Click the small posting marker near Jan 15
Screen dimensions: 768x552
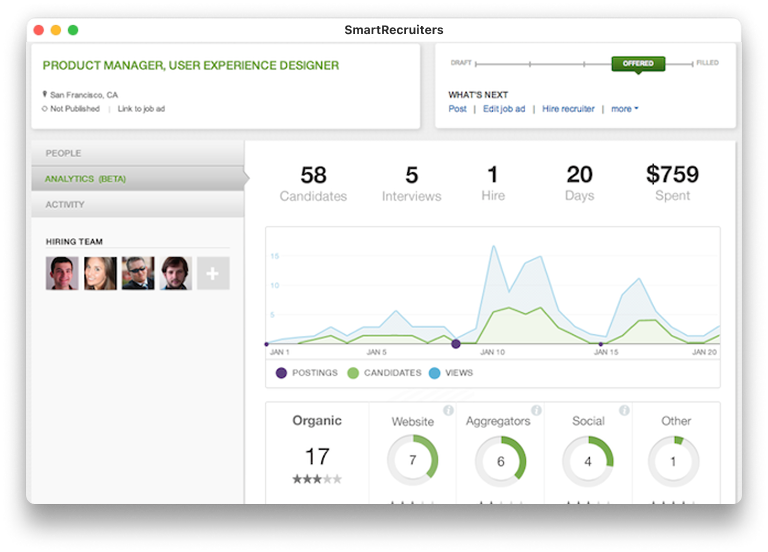(600, 344)
